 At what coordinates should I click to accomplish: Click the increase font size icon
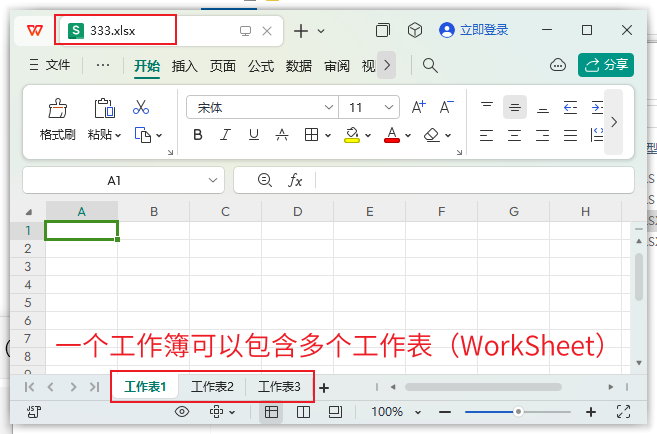click(x=418, y=106)
